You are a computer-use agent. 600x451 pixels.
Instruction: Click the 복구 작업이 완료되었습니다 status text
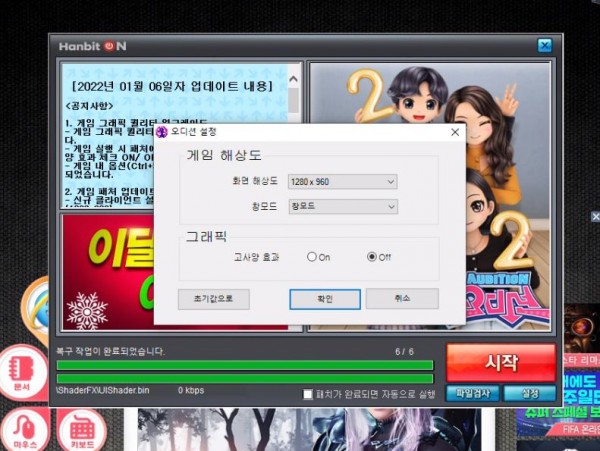[x=111, y=351]
